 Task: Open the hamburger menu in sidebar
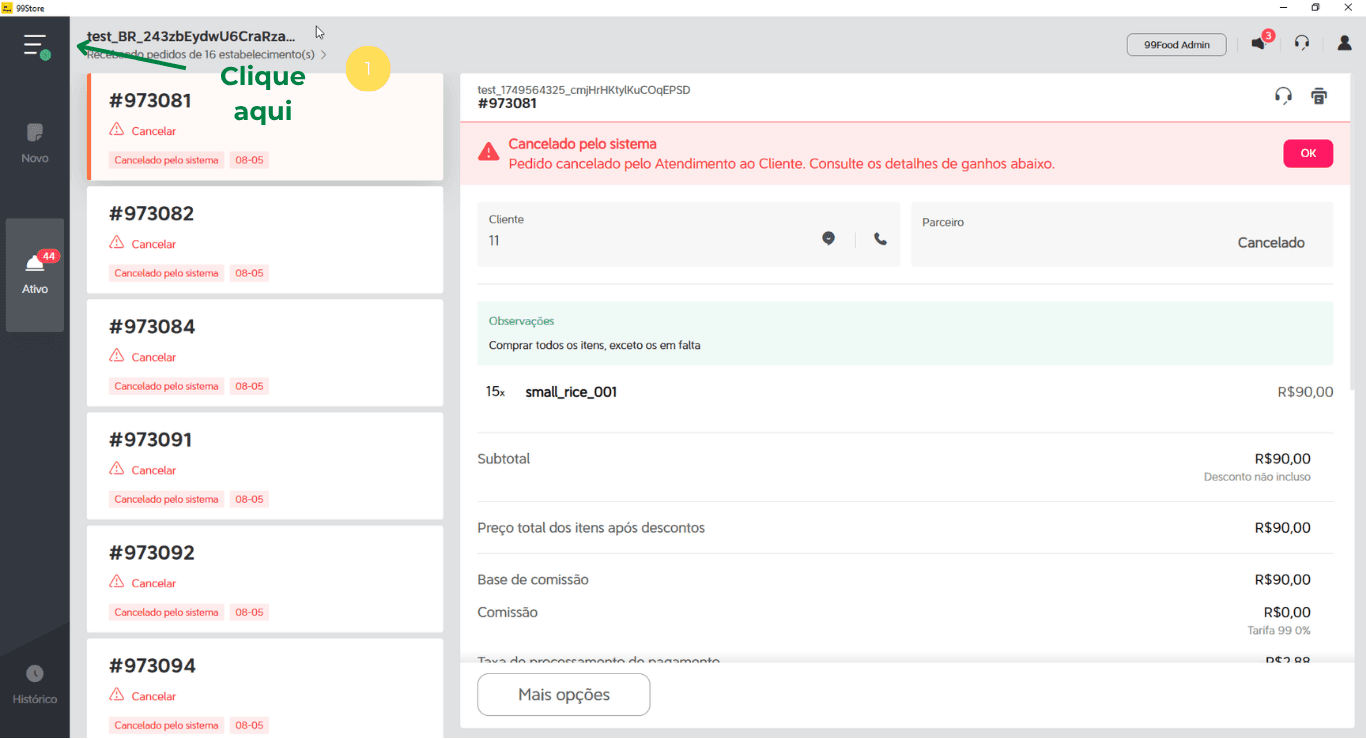point(36,45)
